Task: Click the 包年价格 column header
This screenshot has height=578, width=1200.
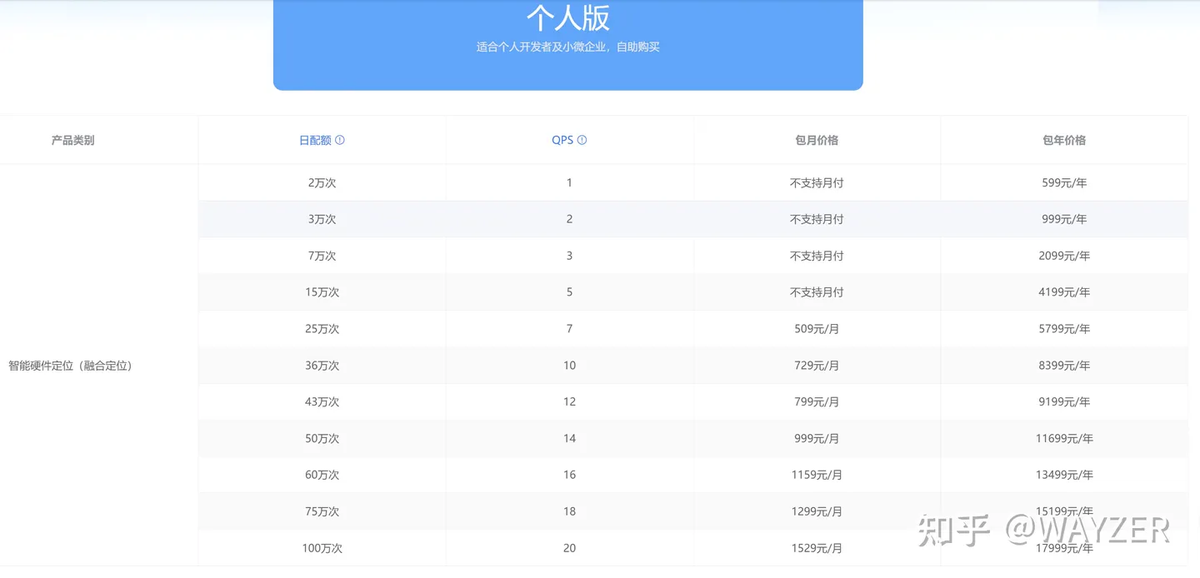Action: (1064, 141)
